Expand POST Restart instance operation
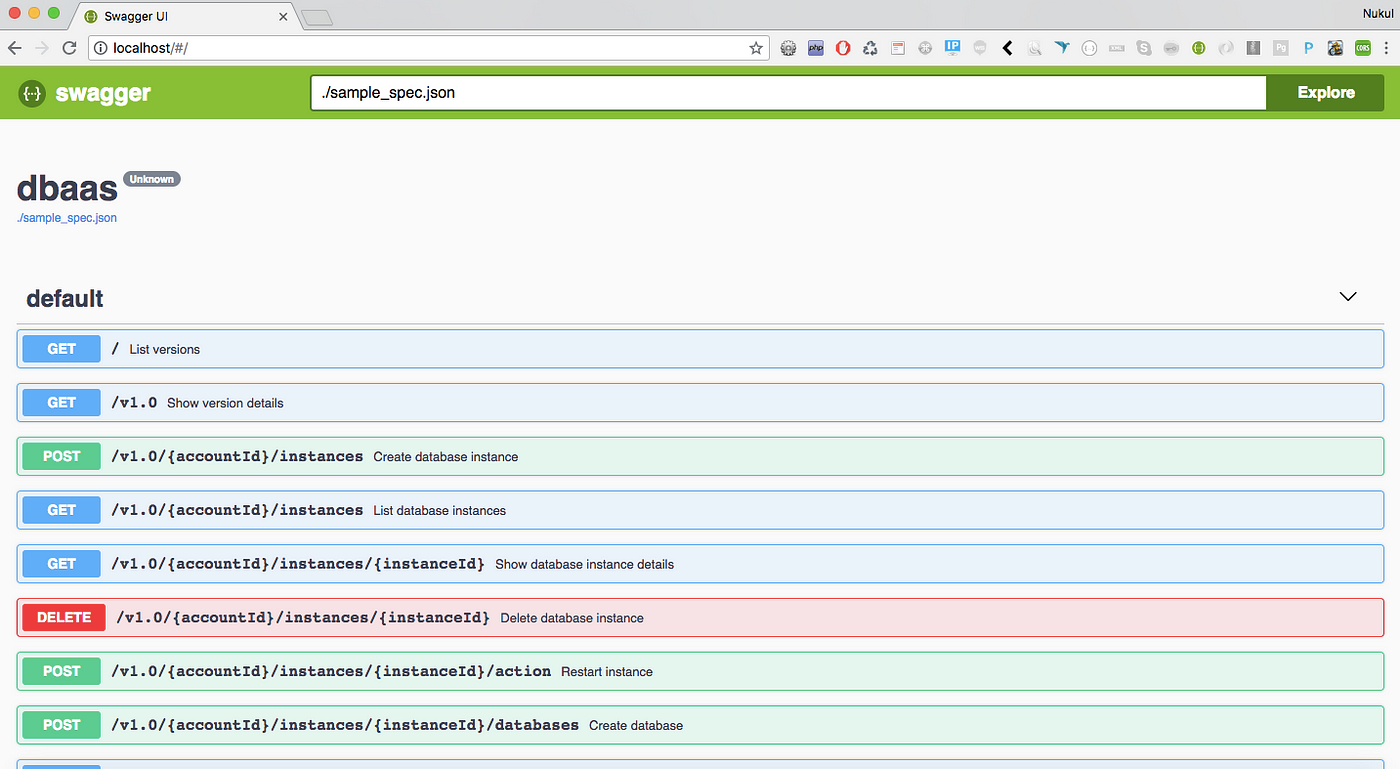 (700, 671)
